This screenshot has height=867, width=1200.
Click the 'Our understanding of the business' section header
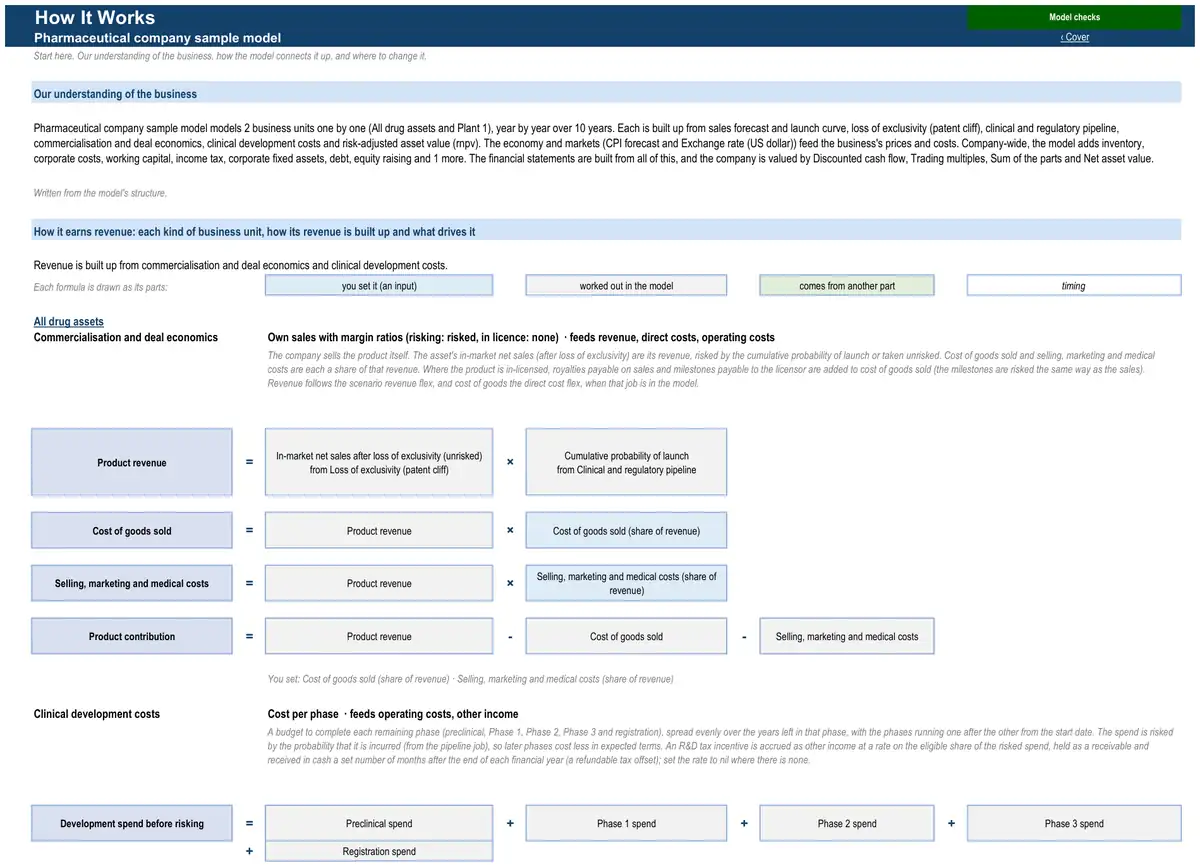click(x=606, y=94)
